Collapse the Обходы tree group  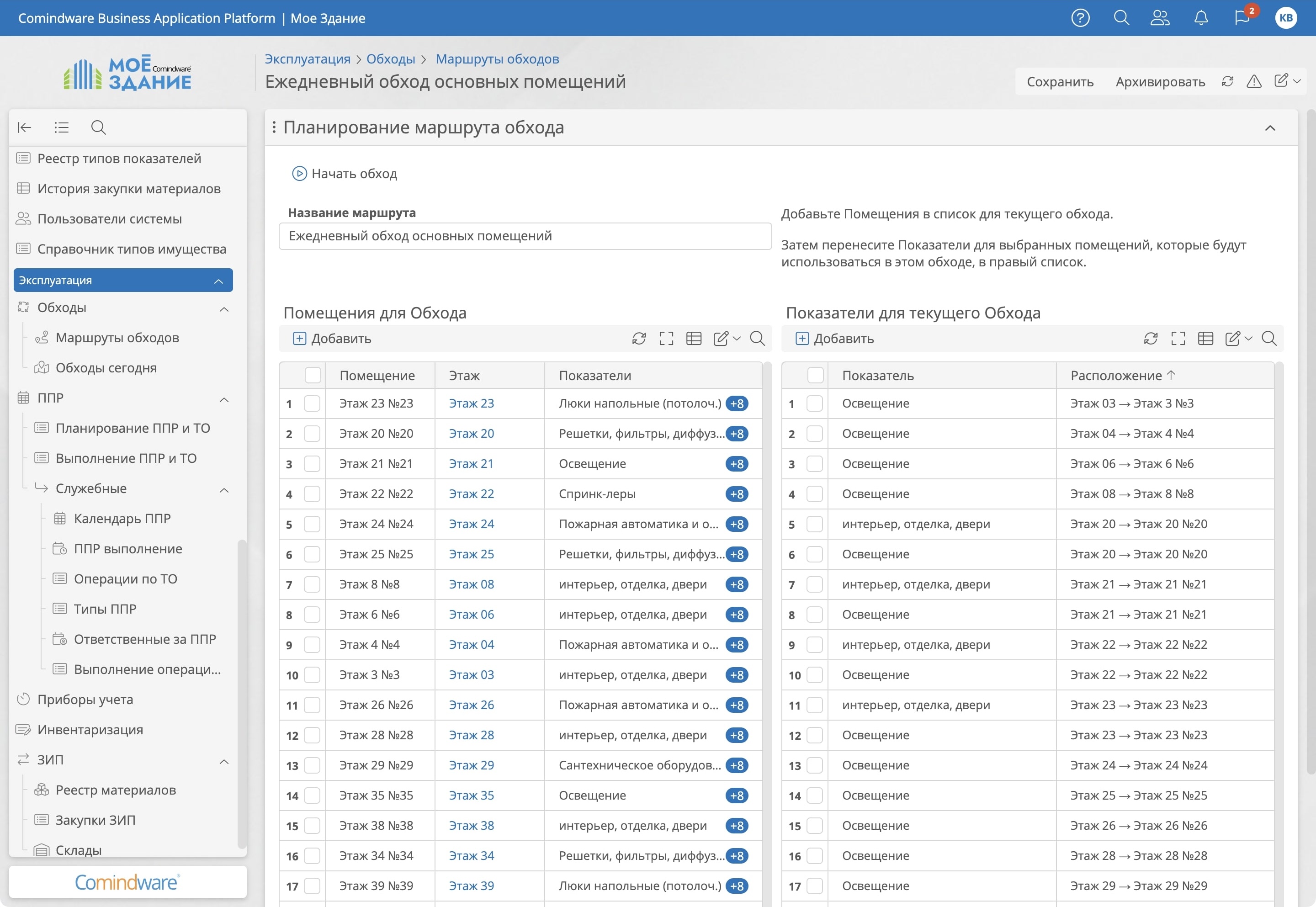click(x=224, y=309)
